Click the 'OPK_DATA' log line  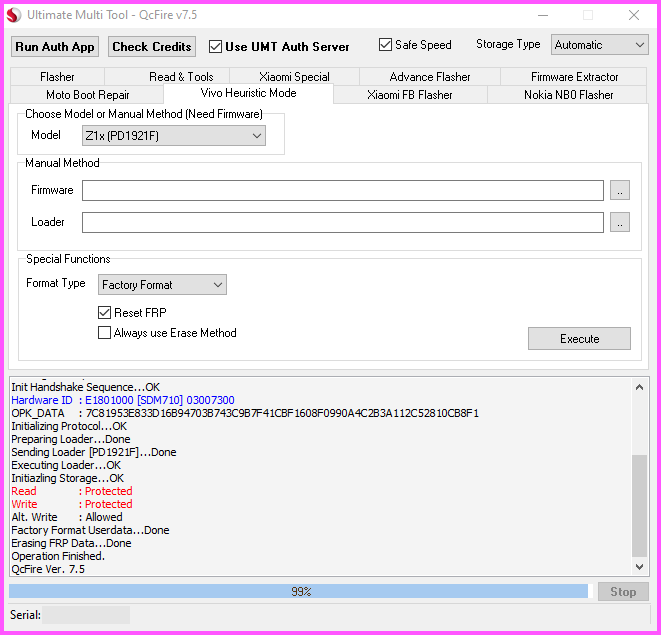point(245,413)
